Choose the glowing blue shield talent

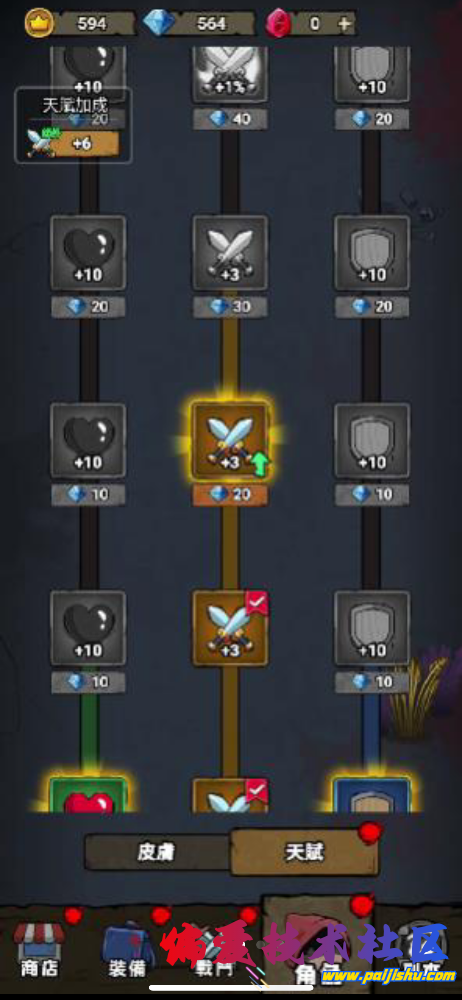click(x=372, y=795)
